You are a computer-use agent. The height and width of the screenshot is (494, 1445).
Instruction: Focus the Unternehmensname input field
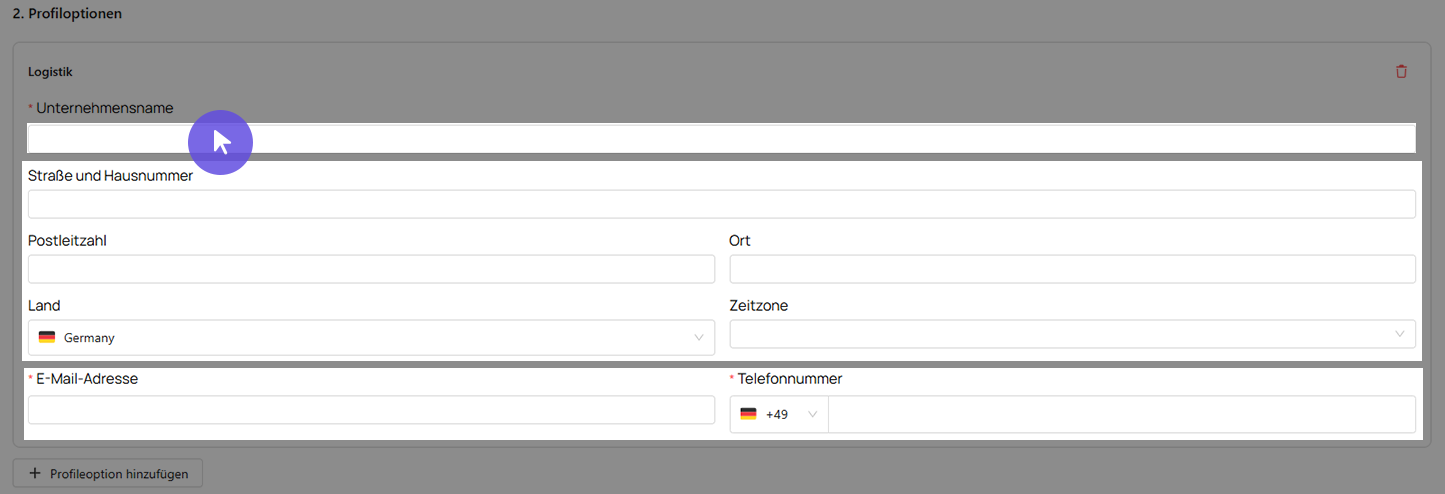(721, 138)
